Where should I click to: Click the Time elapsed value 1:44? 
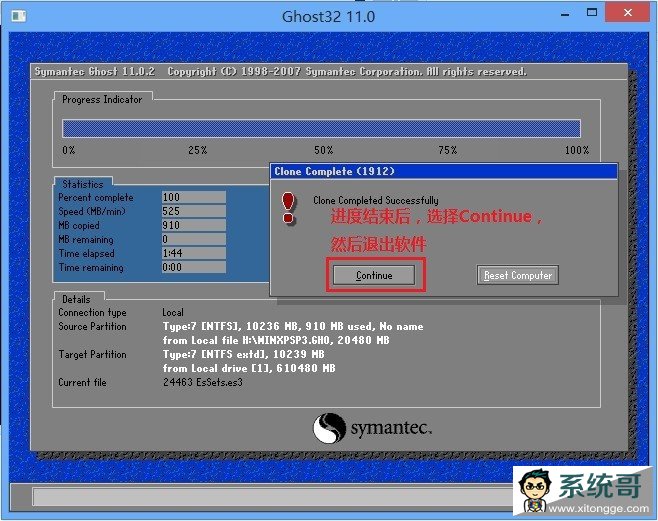(194, 253)
